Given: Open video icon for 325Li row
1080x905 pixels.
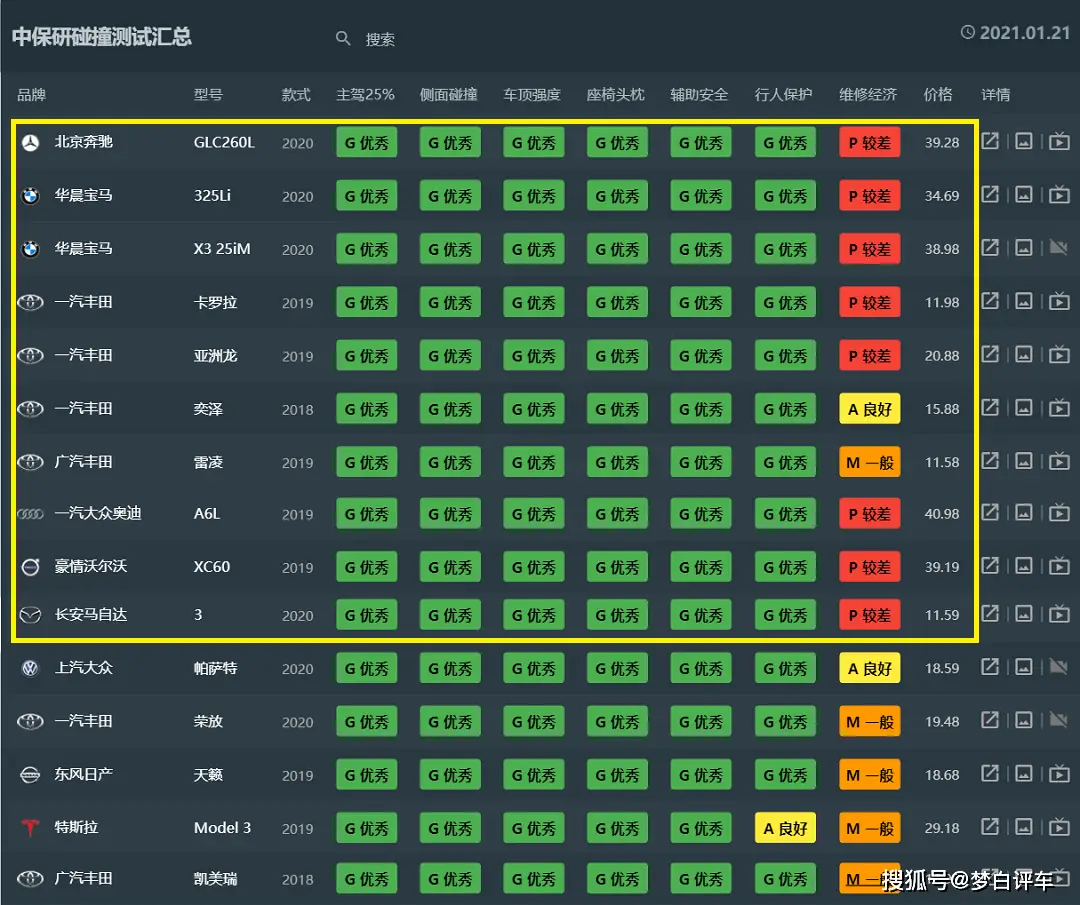Looking at the screenshot, I should pos(1059,195).
